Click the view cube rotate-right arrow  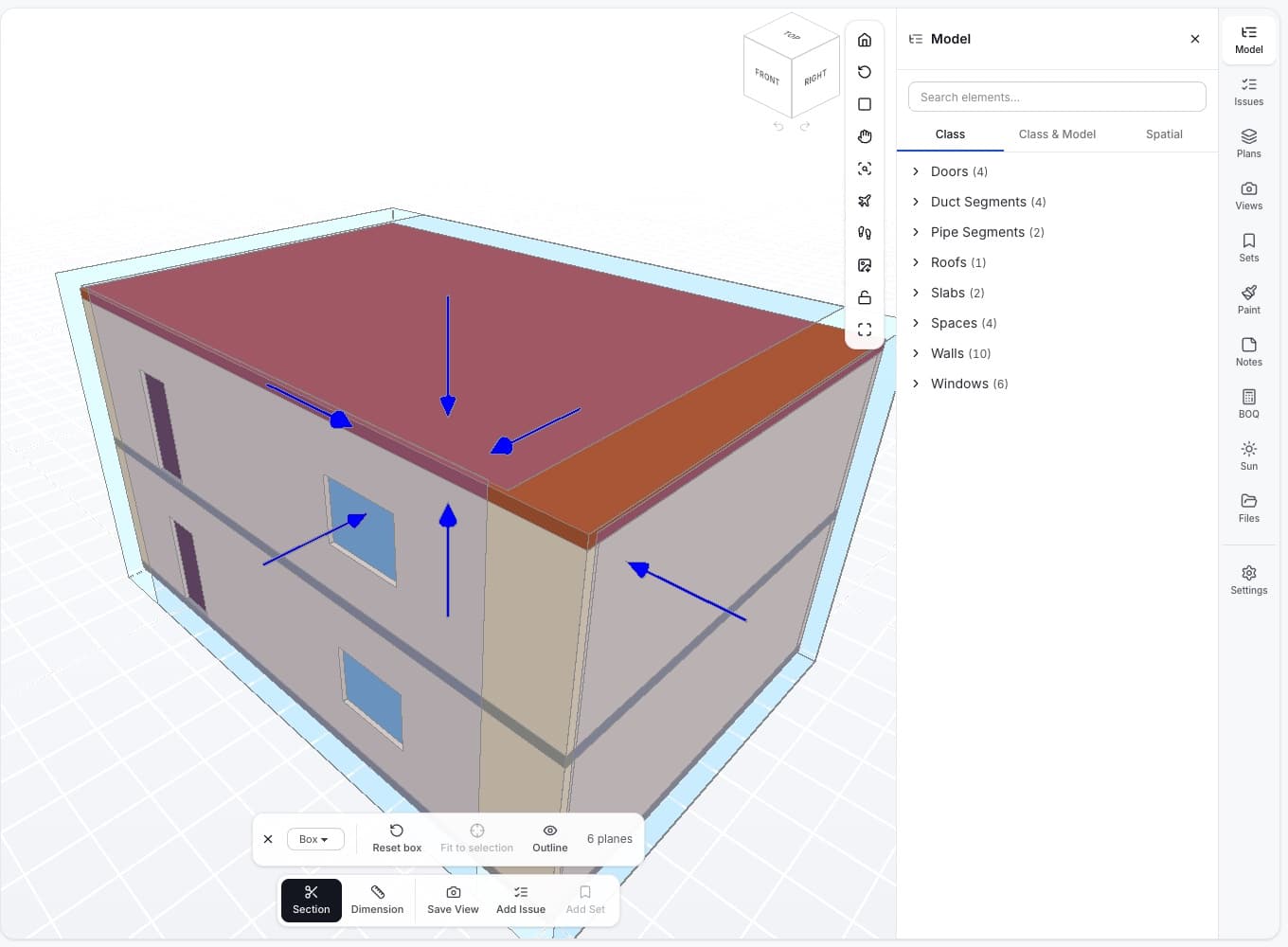(805, 126)
